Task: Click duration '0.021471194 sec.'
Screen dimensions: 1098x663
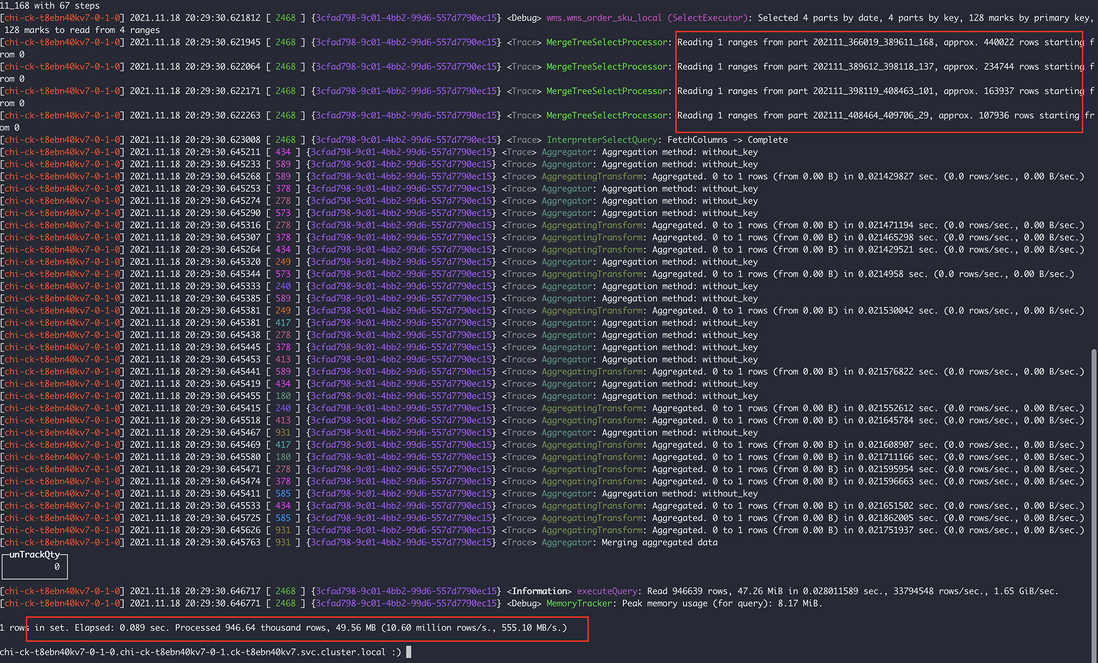Action: 896,225
